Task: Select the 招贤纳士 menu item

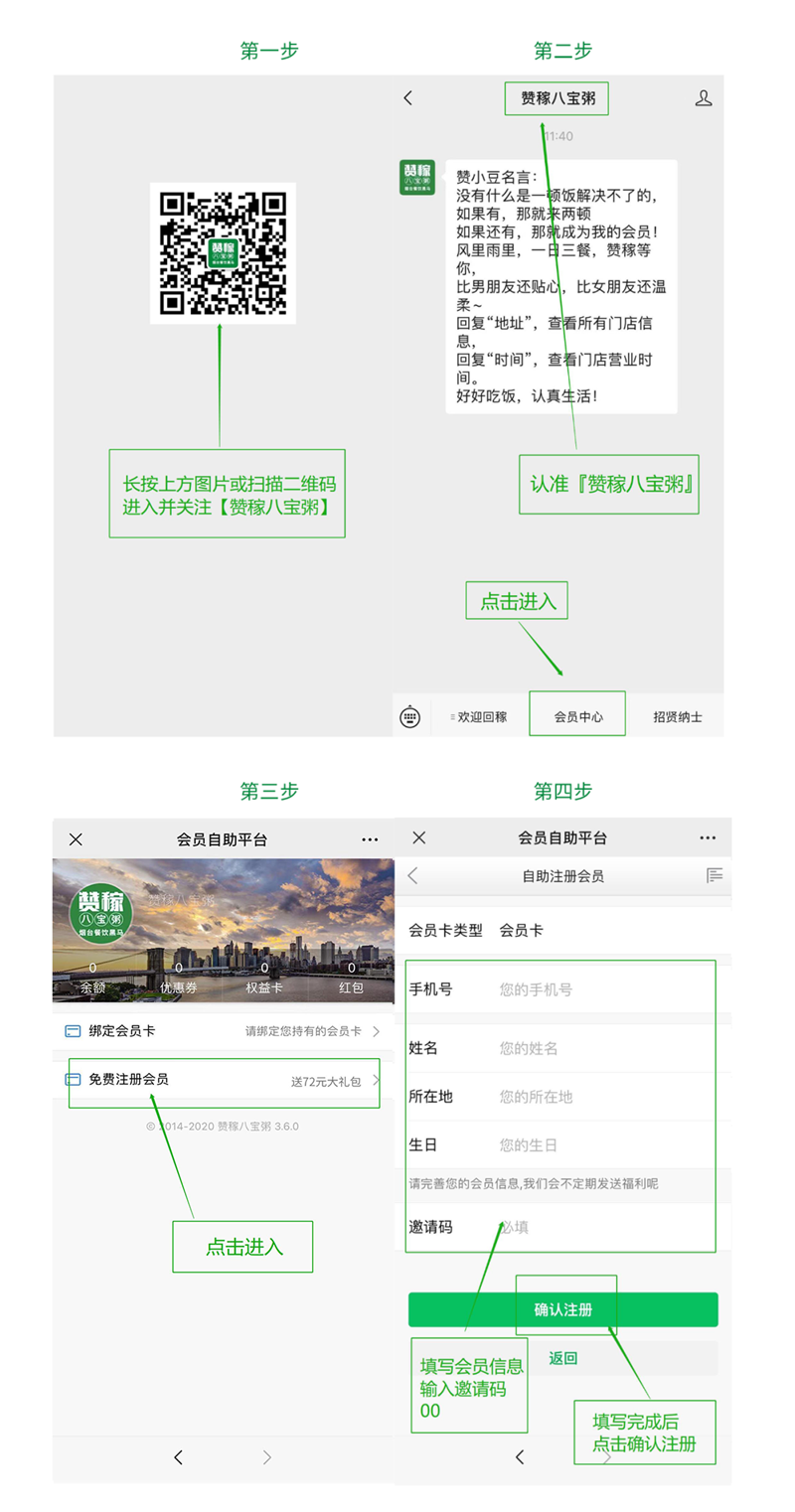Action: pos(677,716)
